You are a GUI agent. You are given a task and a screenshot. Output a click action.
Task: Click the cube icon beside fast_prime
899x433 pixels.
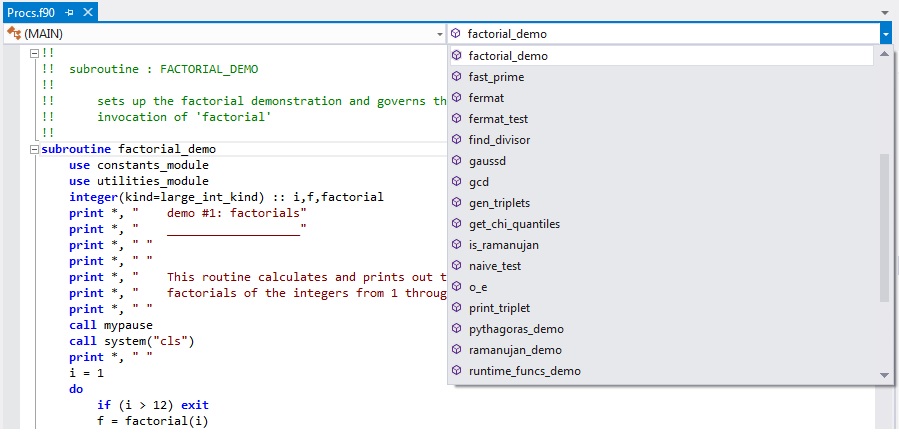tap(457, 77)
